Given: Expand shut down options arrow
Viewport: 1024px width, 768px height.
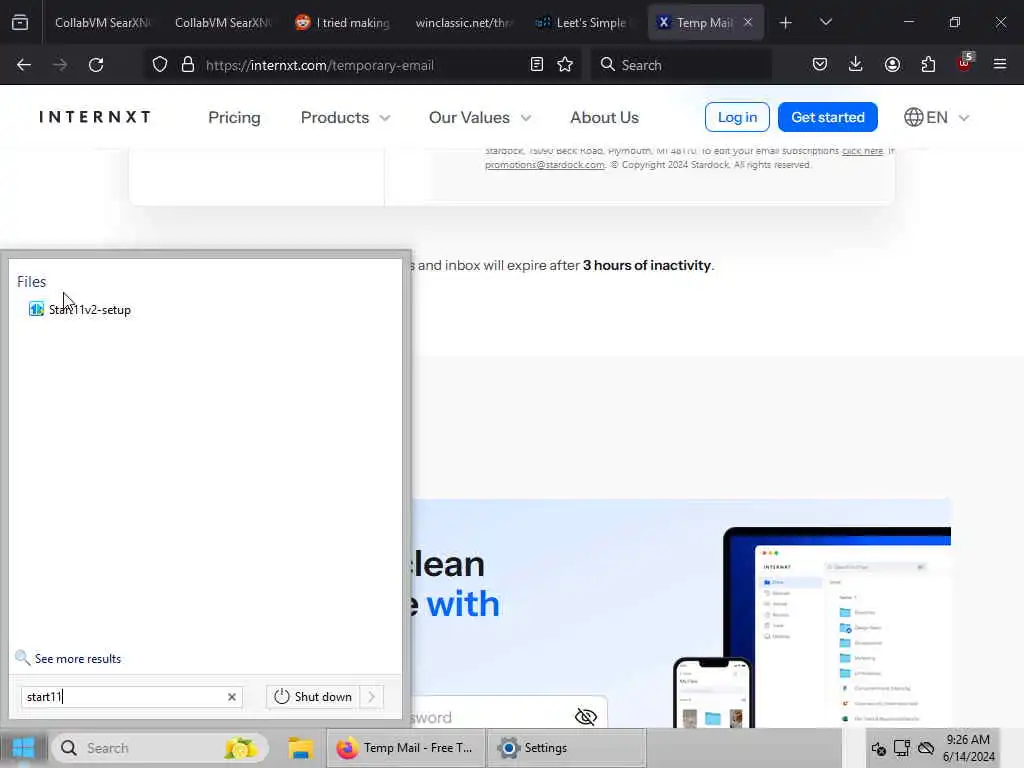Looking at the screenshot, I should click(372, 697).
